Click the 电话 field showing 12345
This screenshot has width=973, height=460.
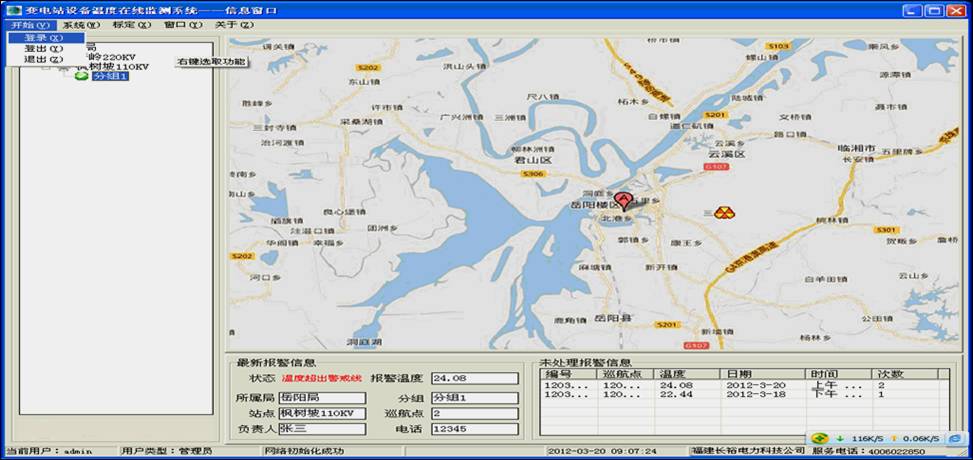(x=474, y=429)
